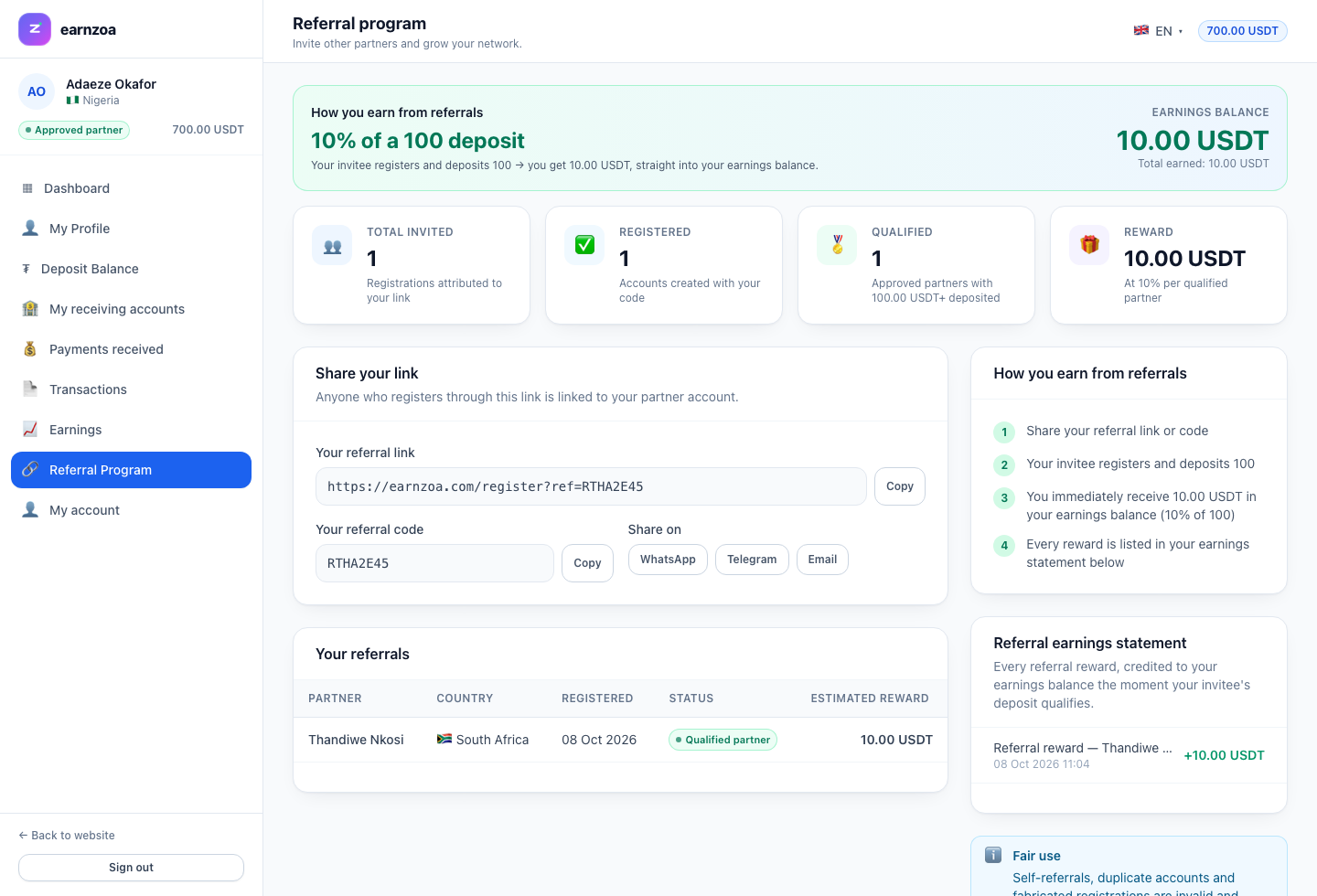Click the 700.00 USDT balance pill in header

tap(1242, 31)
